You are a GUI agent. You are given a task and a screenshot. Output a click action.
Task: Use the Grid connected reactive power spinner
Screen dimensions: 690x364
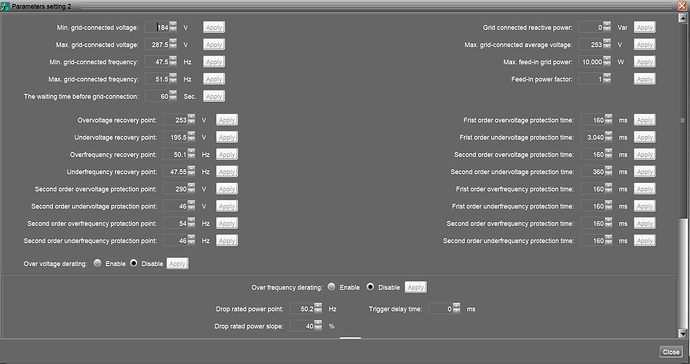coord(607,27)
